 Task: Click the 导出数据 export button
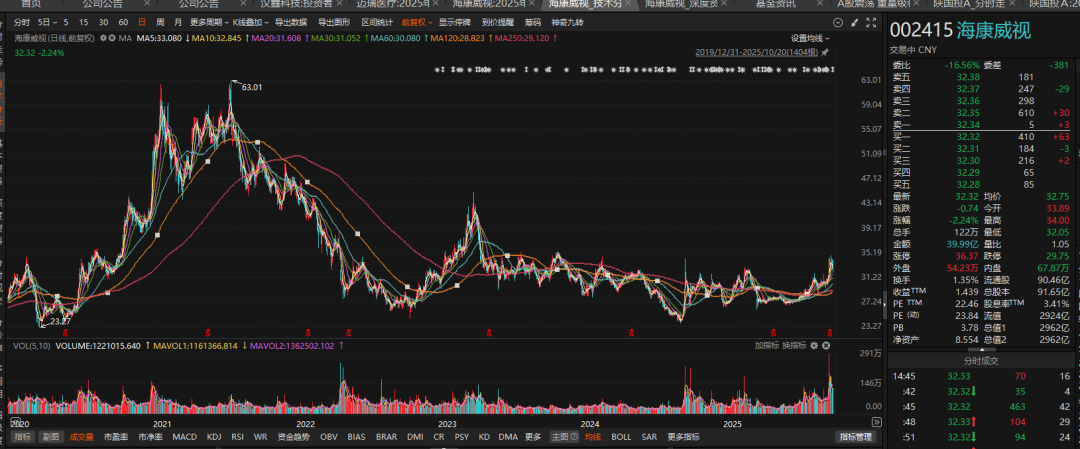pos(292,21)
